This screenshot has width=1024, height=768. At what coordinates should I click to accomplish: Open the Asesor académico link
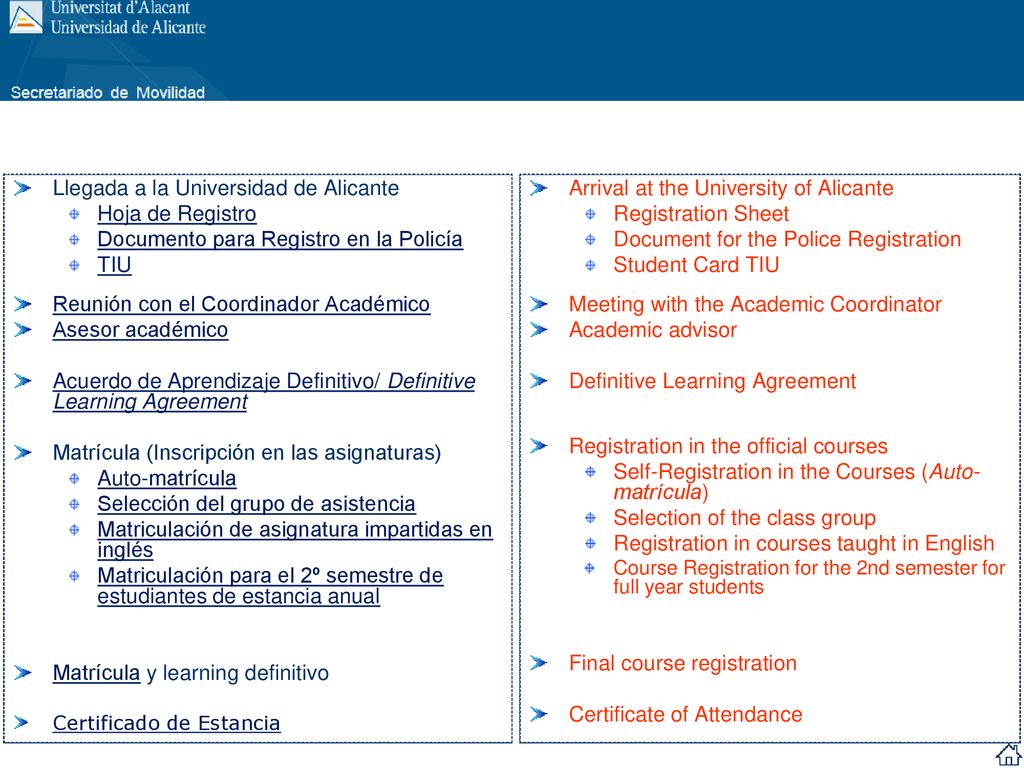[140, 330]
